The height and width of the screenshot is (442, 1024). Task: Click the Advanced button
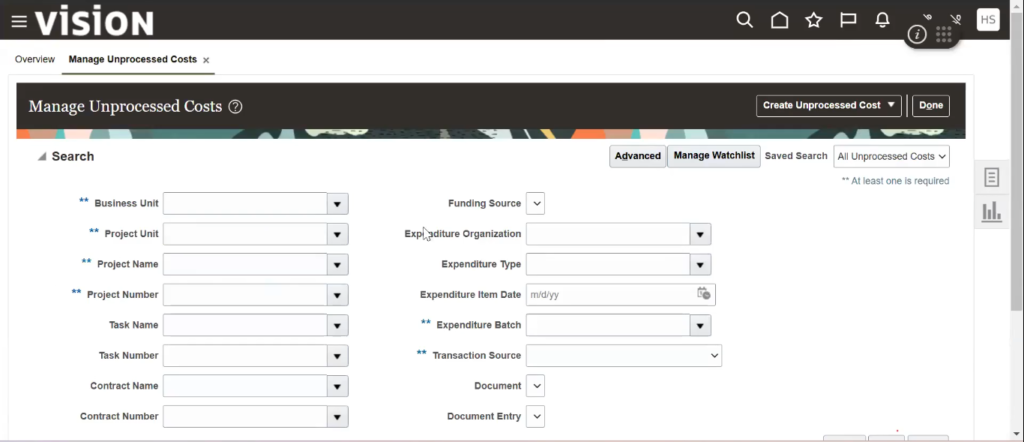(x=638, y=156)
